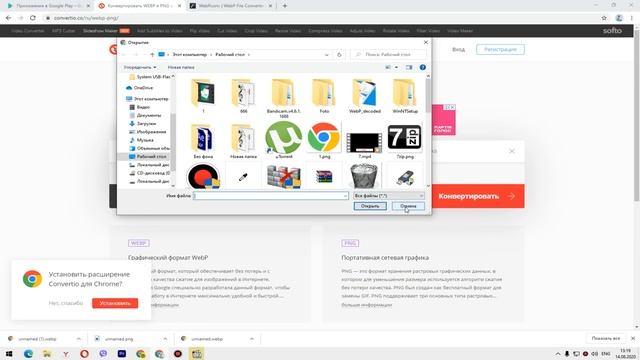Select OneDrive in navigation tree
Image resolution: width=640 pixels, height=360 pixels.
coord(140,88)
